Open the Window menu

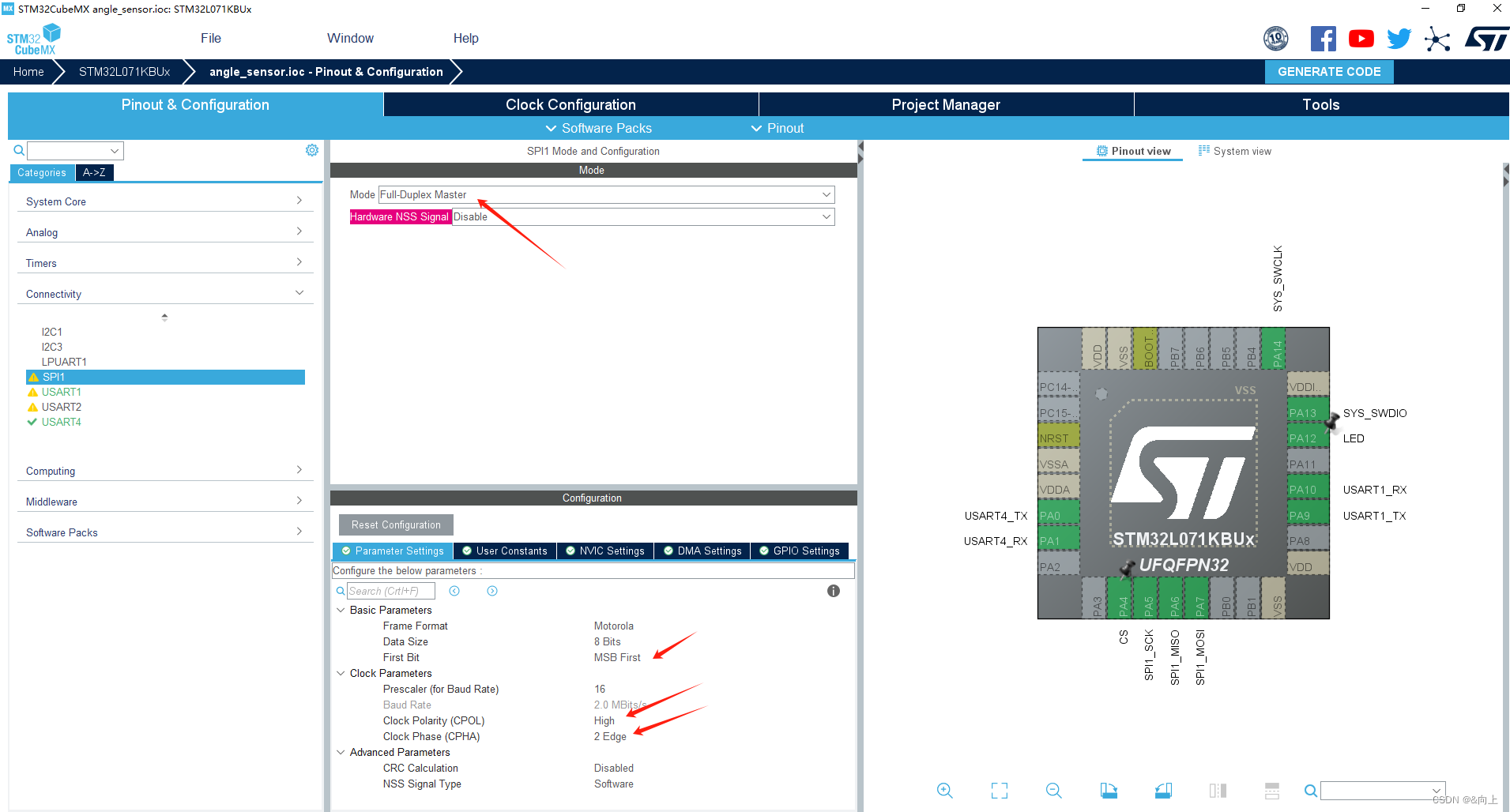click(350, 38)
